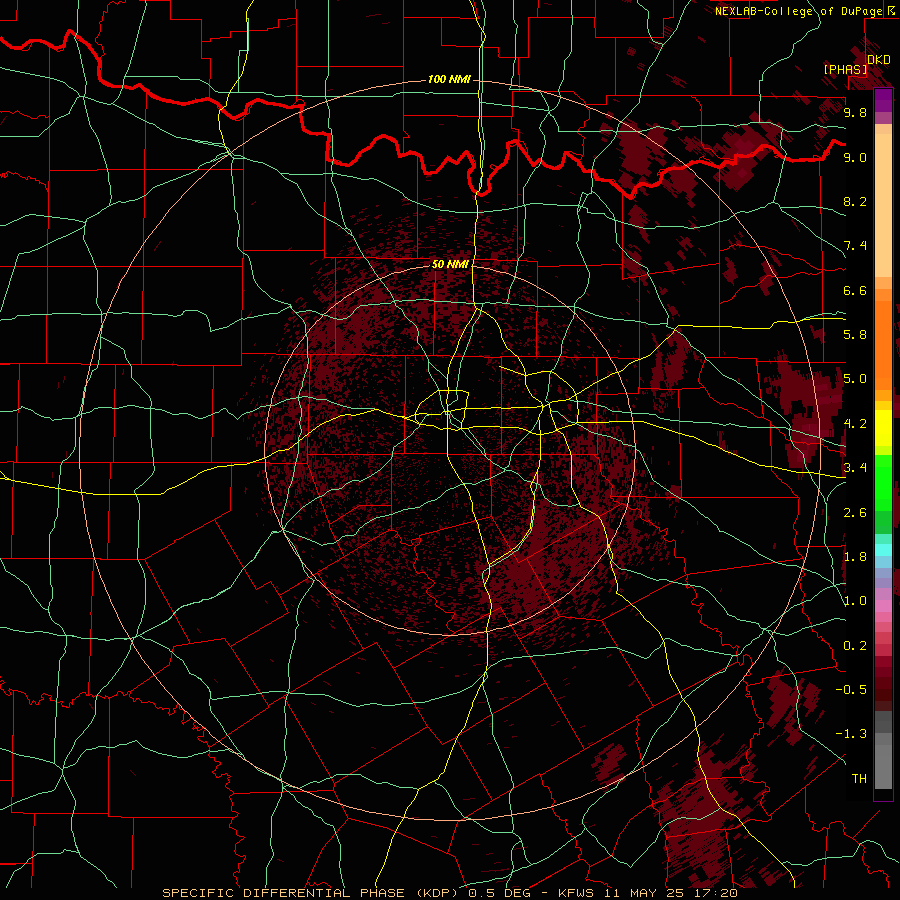
Task: Click the TH label at the scale bottom
Action: [859, 779]
